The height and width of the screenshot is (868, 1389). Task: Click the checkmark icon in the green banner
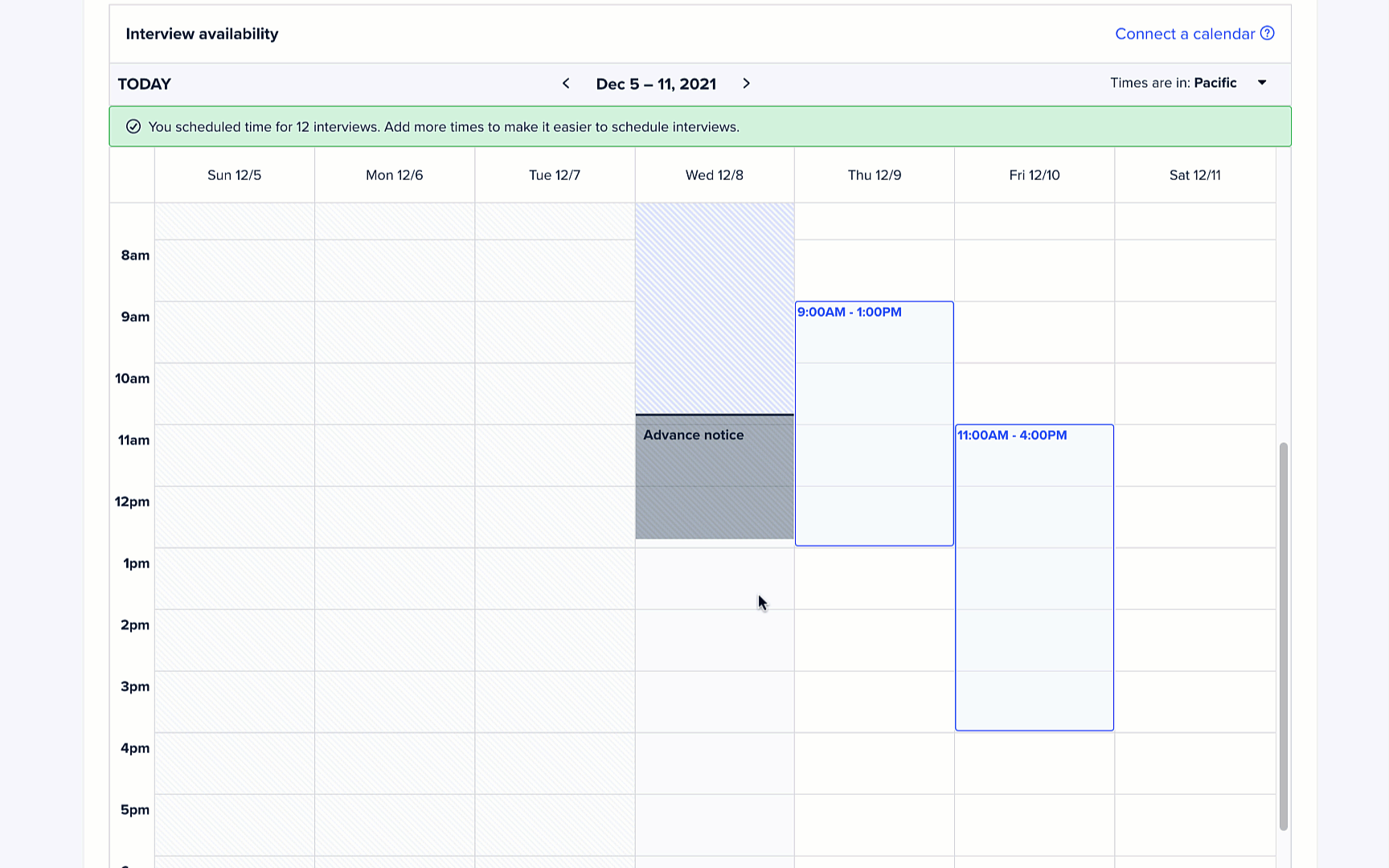click(133, 127)
